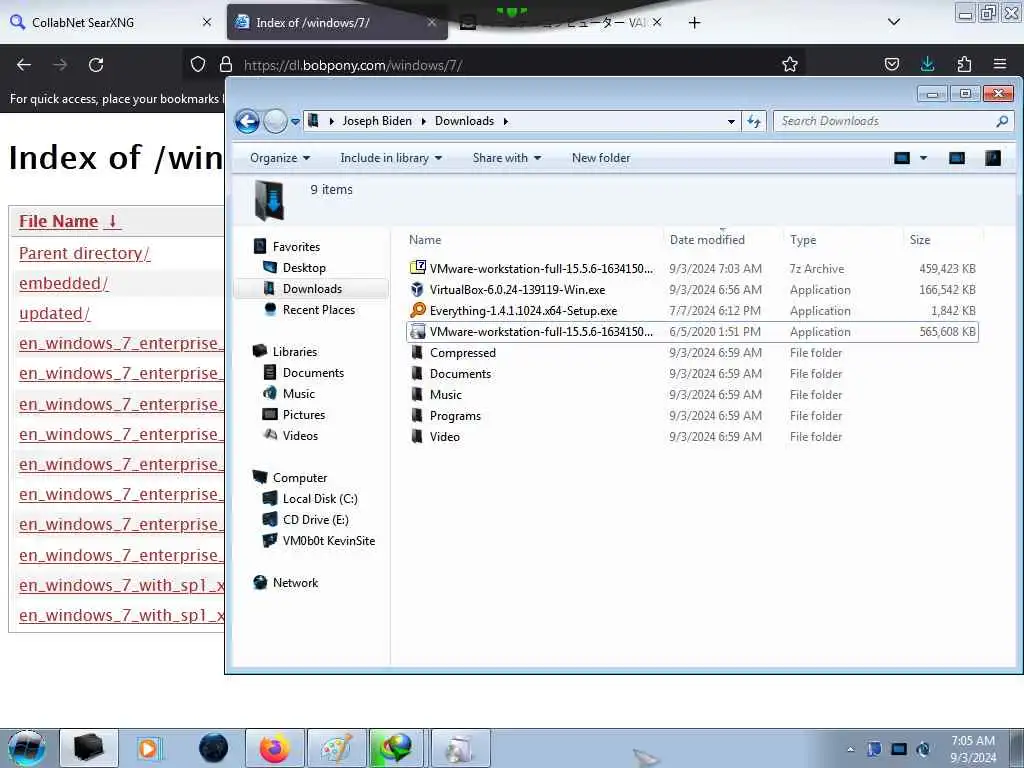Open the Pictures library
This screenshot has width=1024, height=768.
click(x=304, y=414)
